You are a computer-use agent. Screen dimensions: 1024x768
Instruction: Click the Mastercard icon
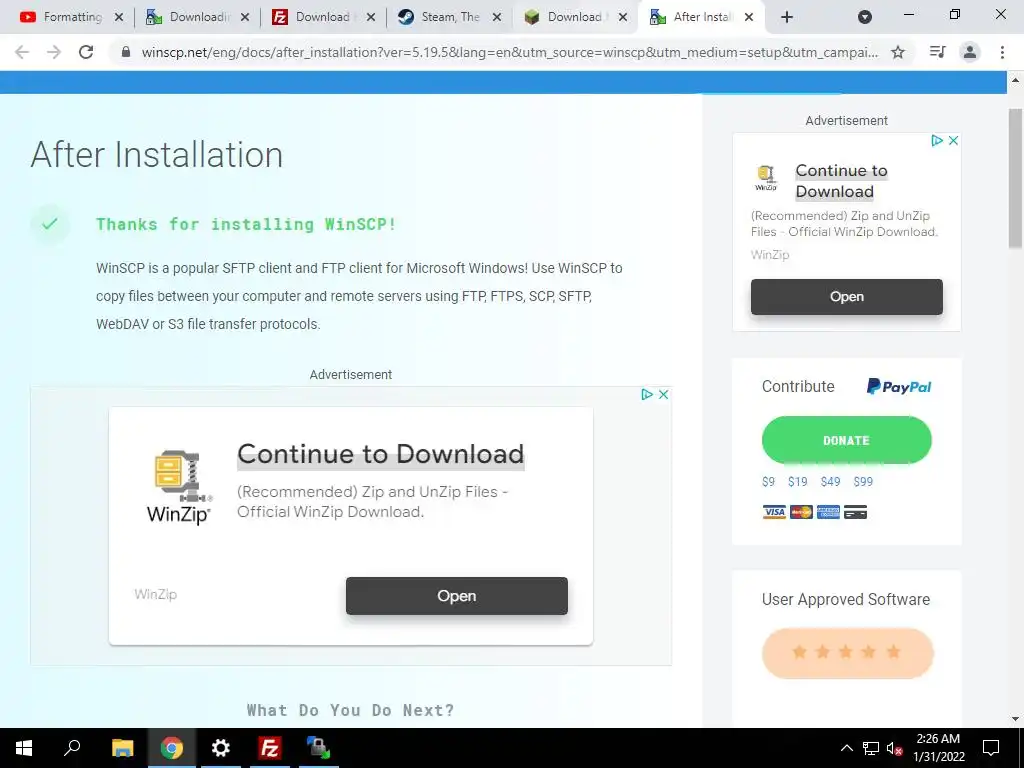pyautogui.click(x=801, y=513)
